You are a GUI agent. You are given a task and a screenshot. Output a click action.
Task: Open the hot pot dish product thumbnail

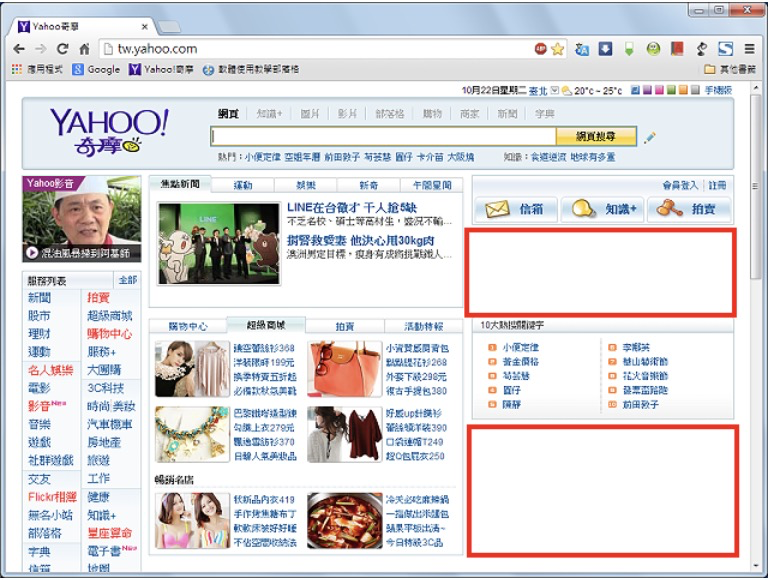click(345, 521)
